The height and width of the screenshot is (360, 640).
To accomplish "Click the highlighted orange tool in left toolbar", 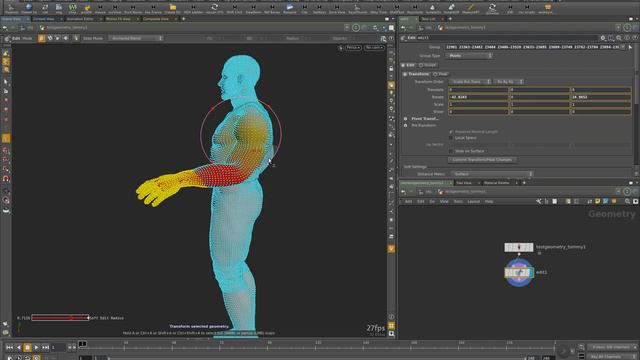I will coord(6,138).
